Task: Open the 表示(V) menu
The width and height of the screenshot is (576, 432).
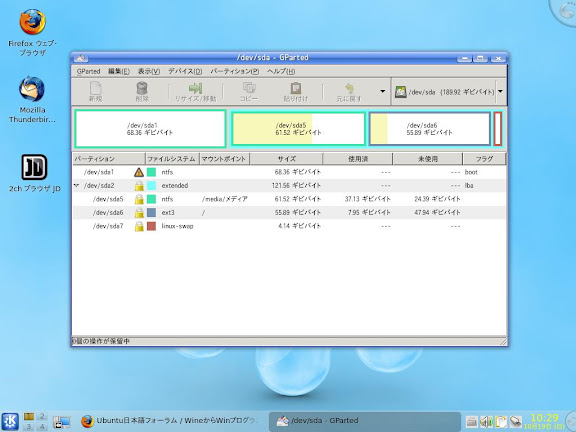Action: click(x=149, y=71)
